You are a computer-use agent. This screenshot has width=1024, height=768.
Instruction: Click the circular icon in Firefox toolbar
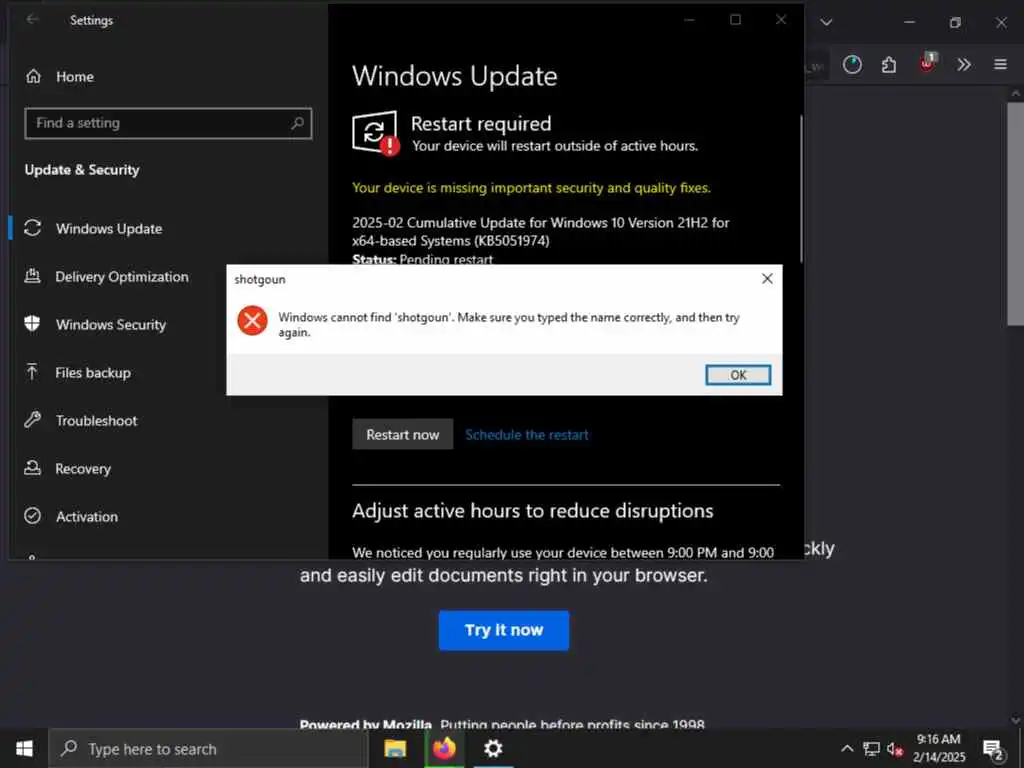pyautogui.click(x=852, y=64)
